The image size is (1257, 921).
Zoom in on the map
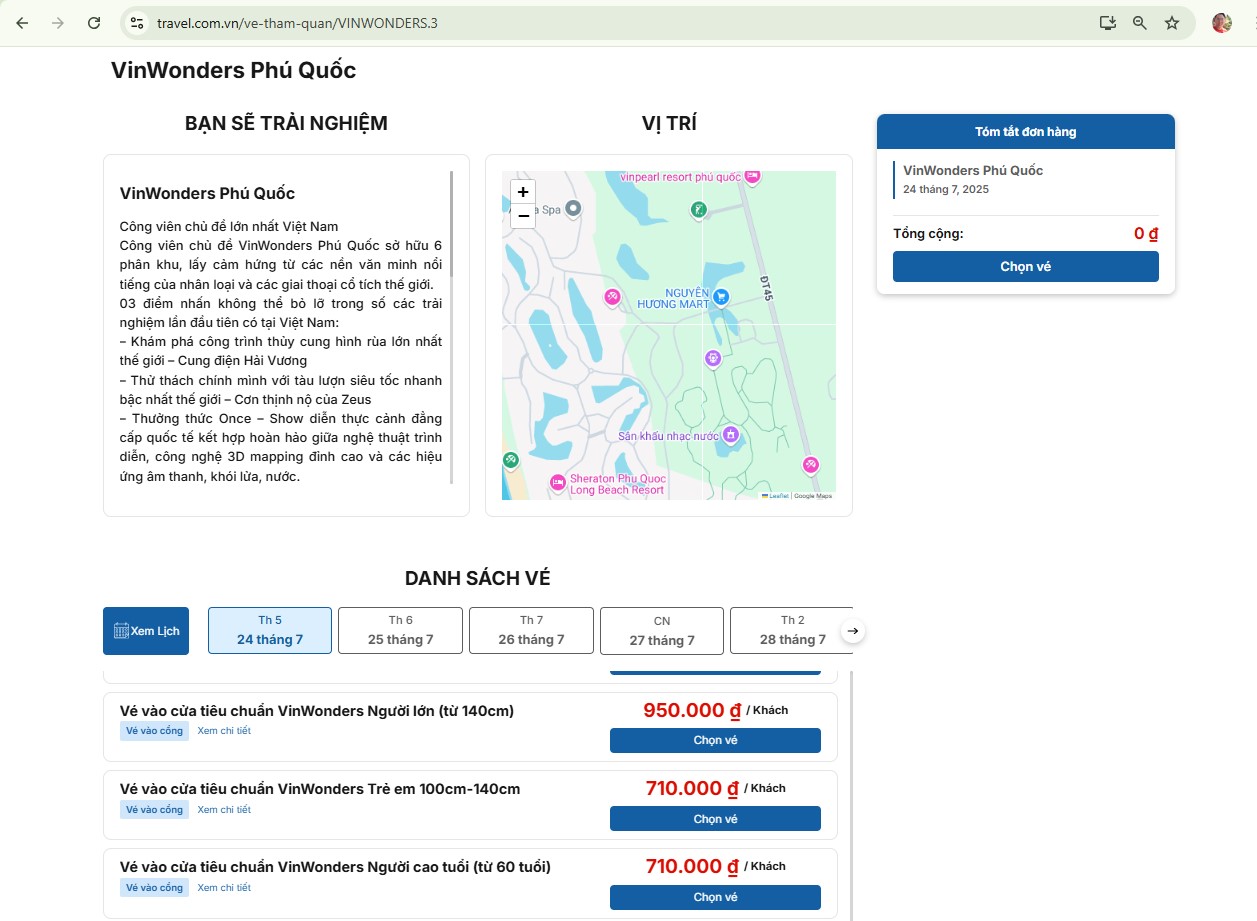pyautogui.click(x=523, y=192)
